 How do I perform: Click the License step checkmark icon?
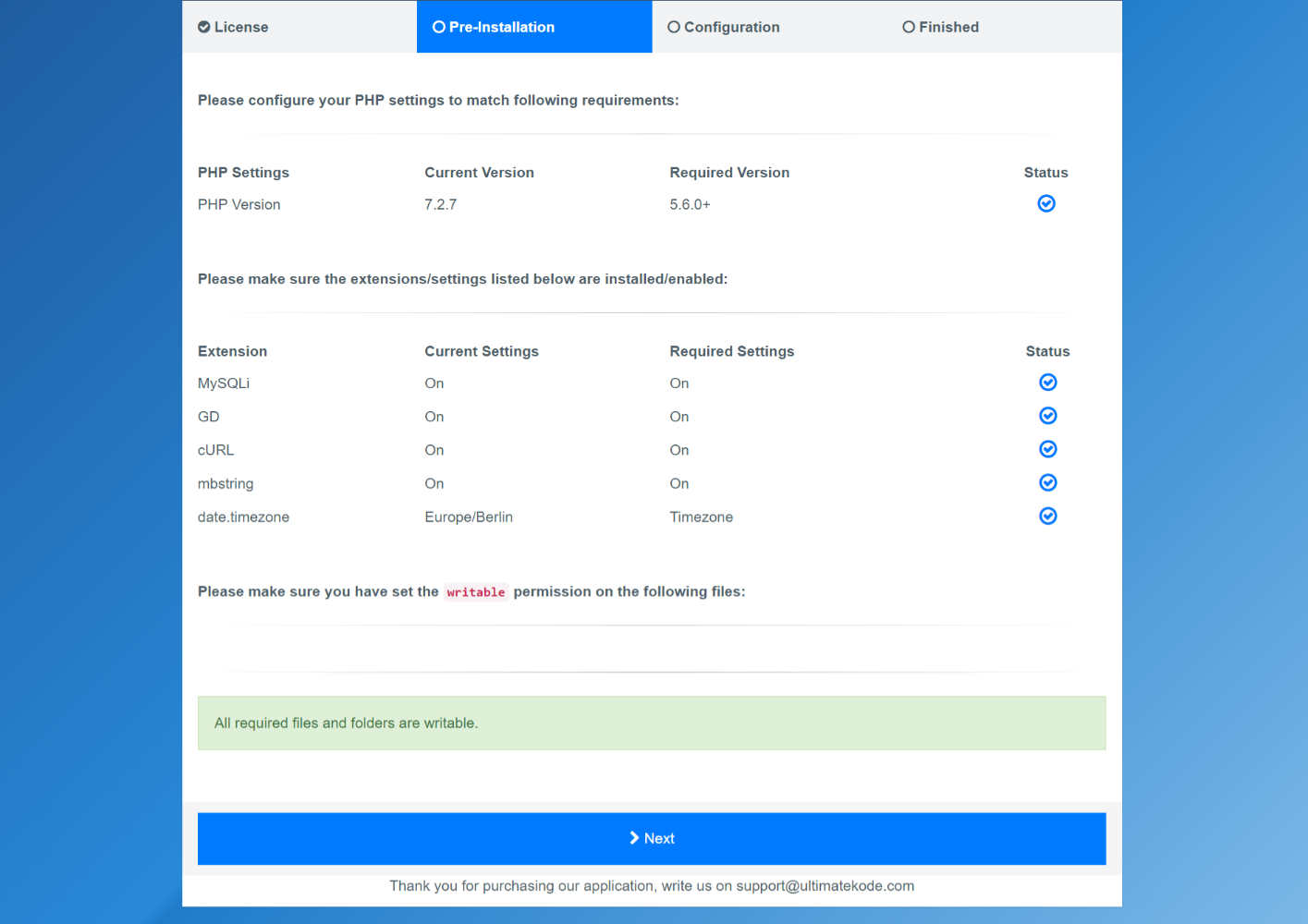pos(204,27)
